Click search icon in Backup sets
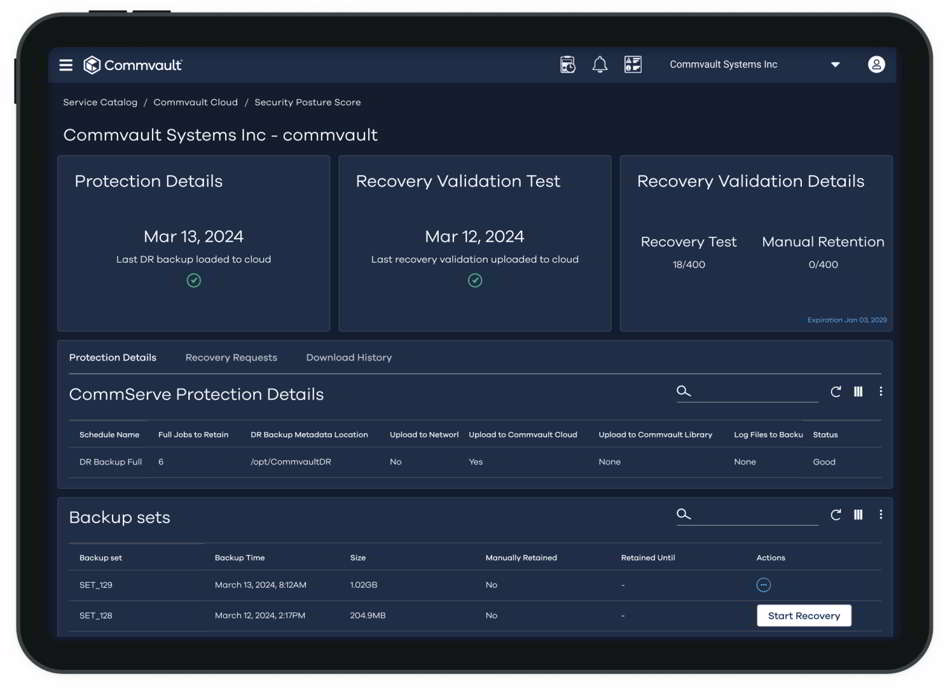This screenshot has height=691, width=950. tap(683, 514)
